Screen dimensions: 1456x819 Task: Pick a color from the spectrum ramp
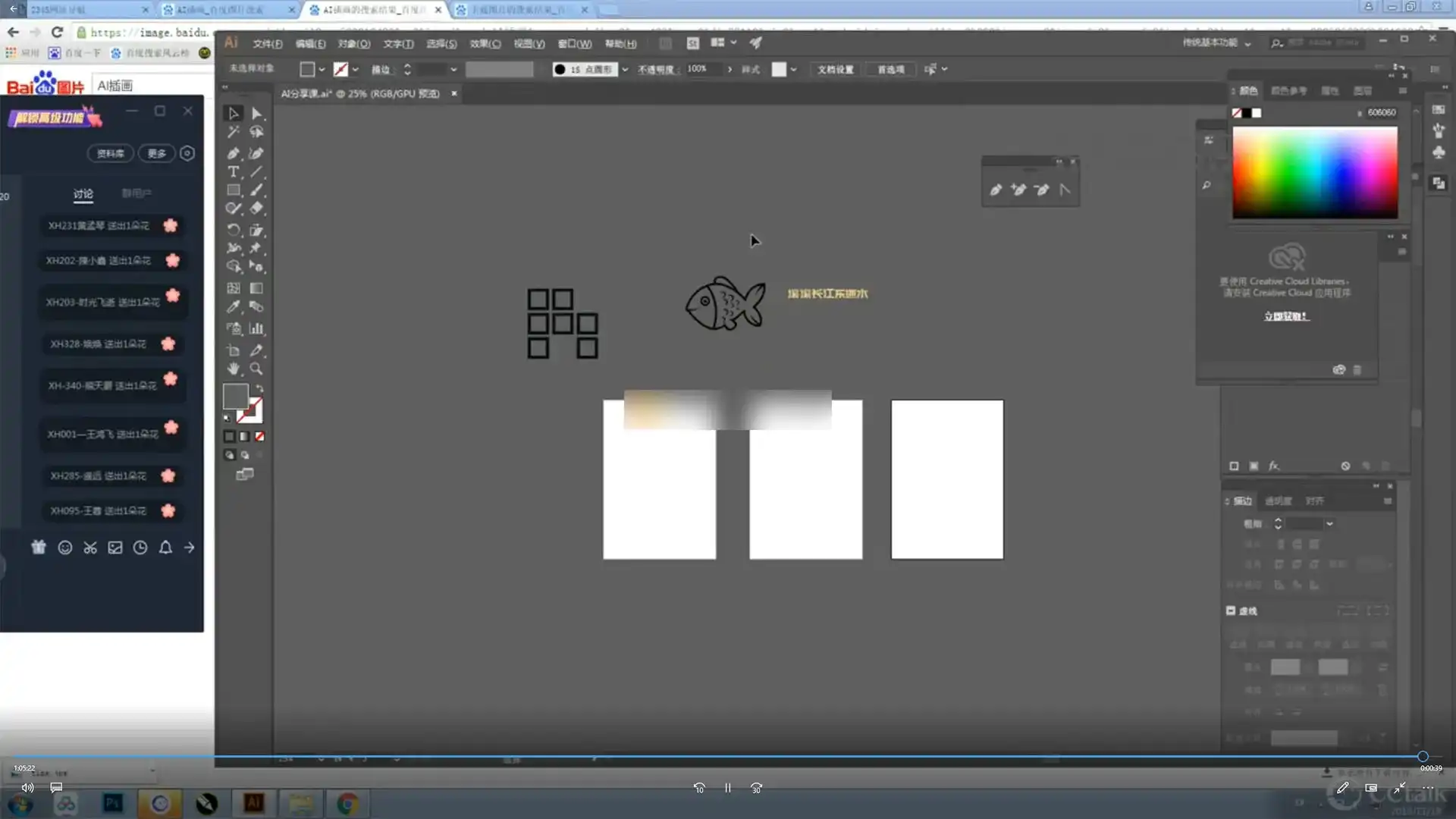coord(1314,173)
